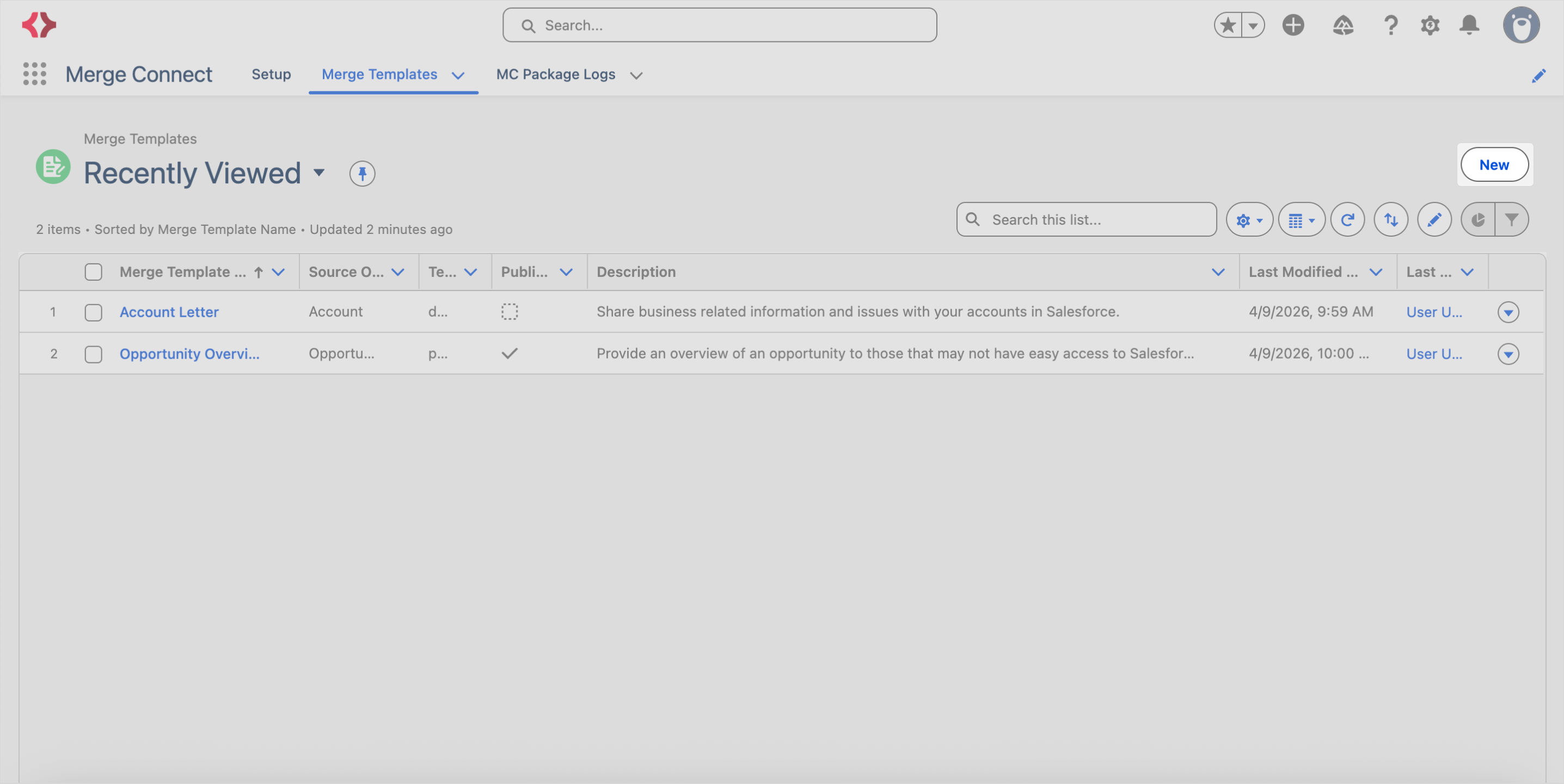Open the list filters funnel icon
This screenshot has width=1564, height=784.
tap(1512, 220)
